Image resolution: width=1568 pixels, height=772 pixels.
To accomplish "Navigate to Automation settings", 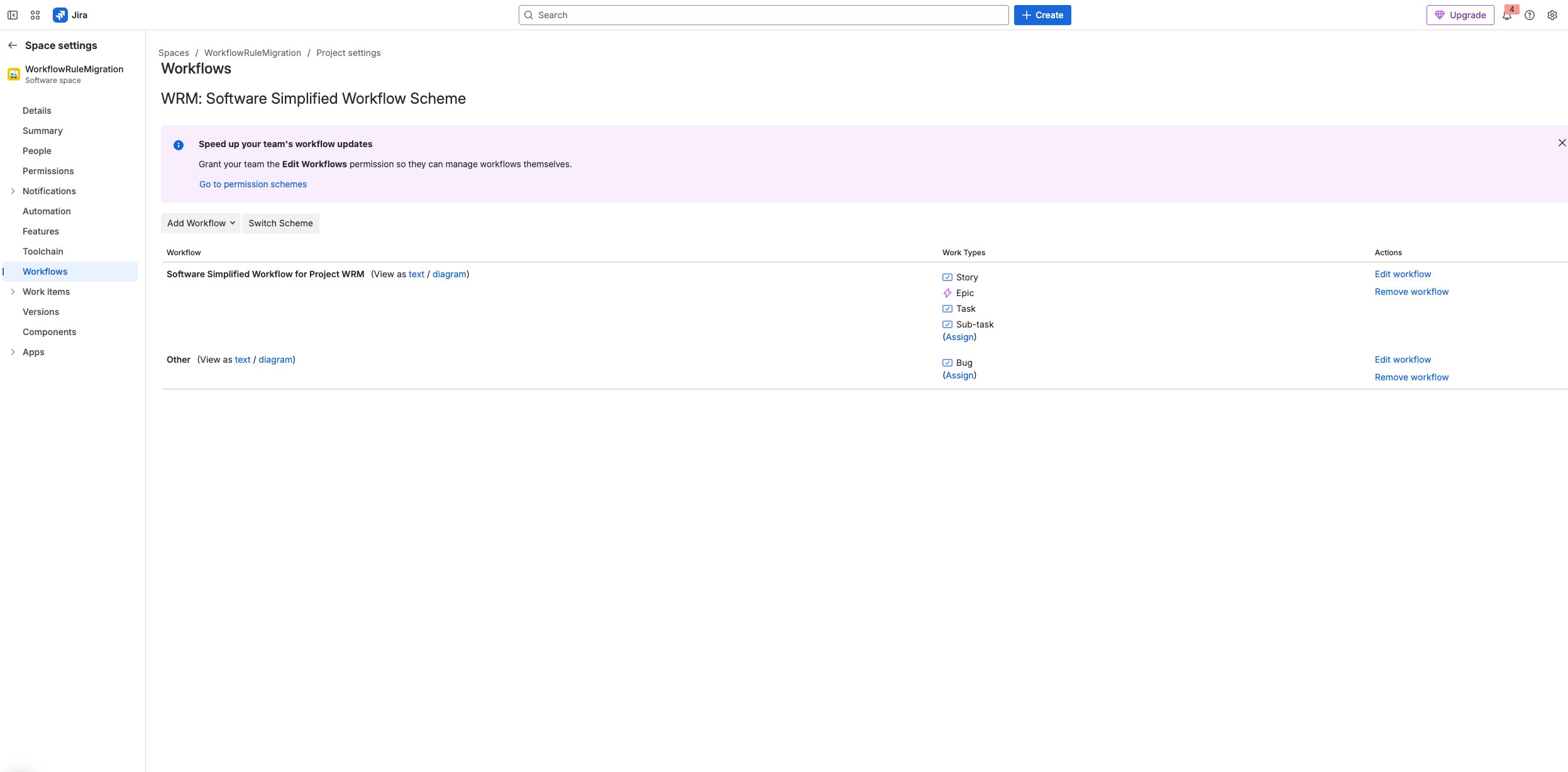I will pyautogui.click(x=47, y=211).
